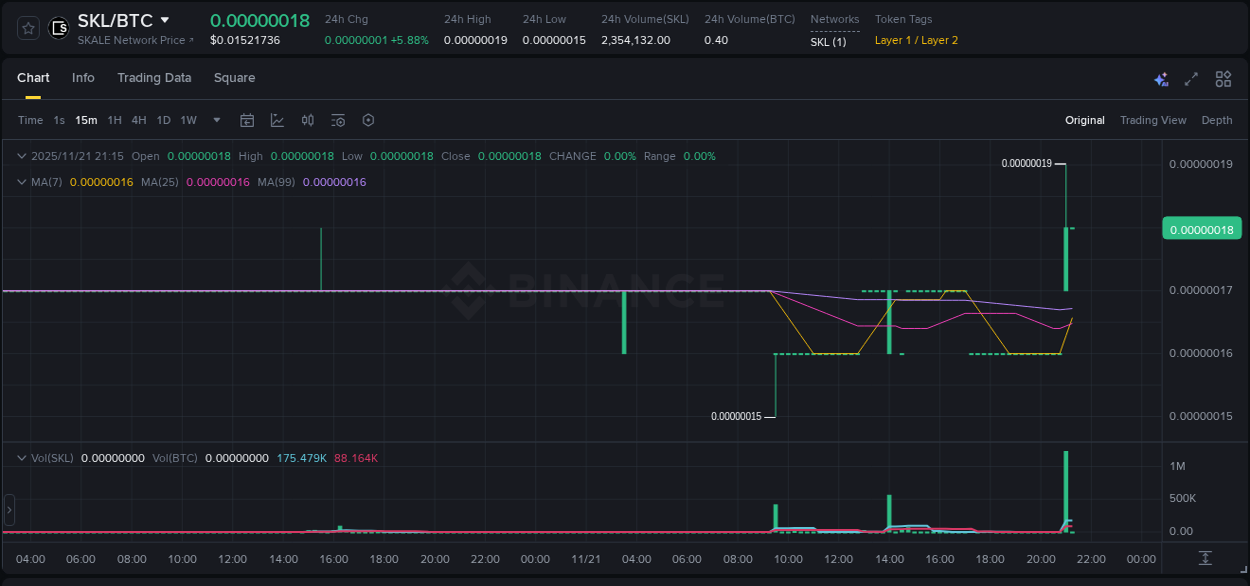This screenshot has width=1250, height=586.
Task: Open the AI assistant icon
Action: pos(1161,78)
